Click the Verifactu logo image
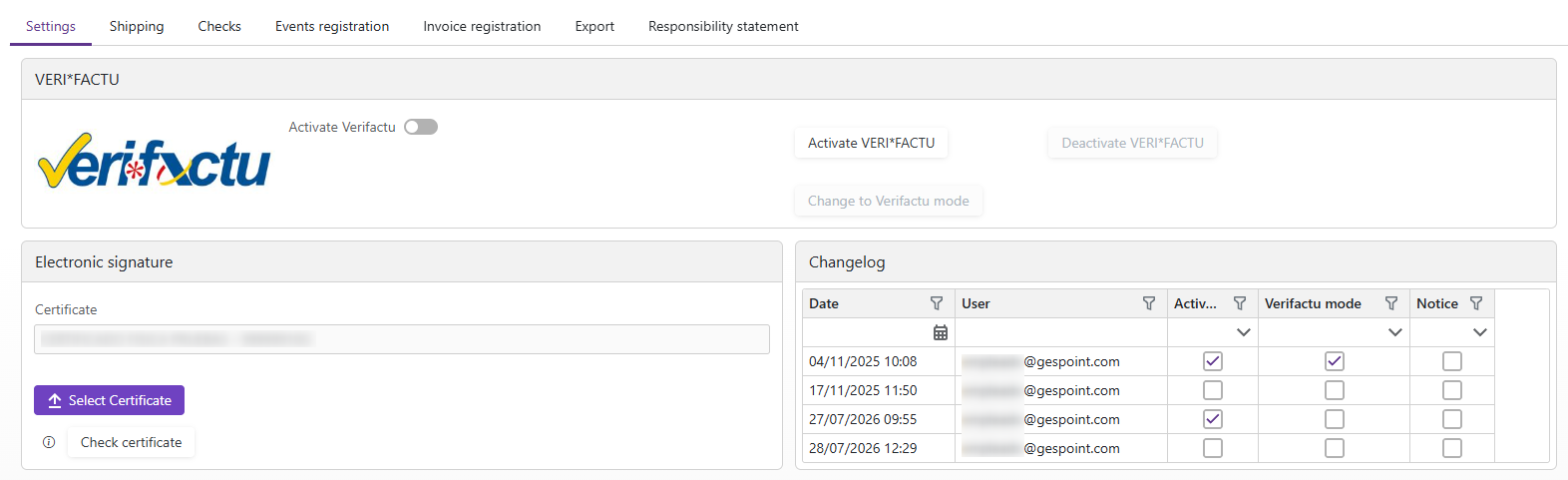 point(155,161)
